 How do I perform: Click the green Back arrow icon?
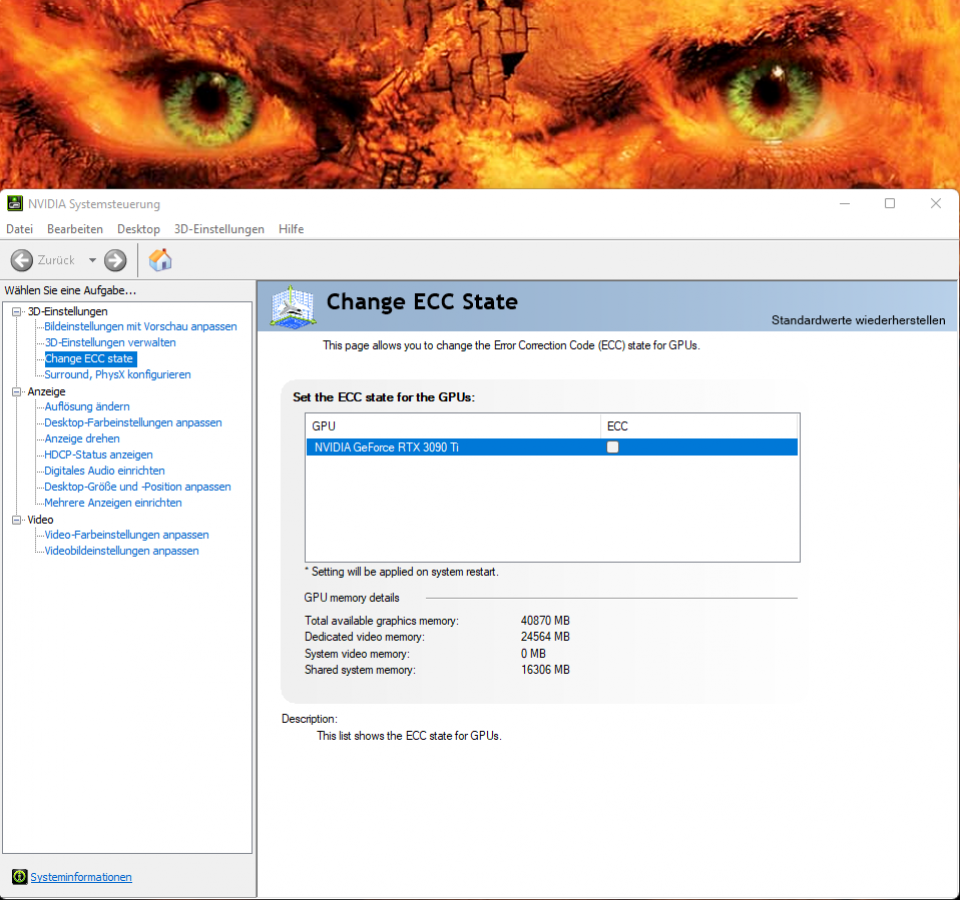[22, 260]
